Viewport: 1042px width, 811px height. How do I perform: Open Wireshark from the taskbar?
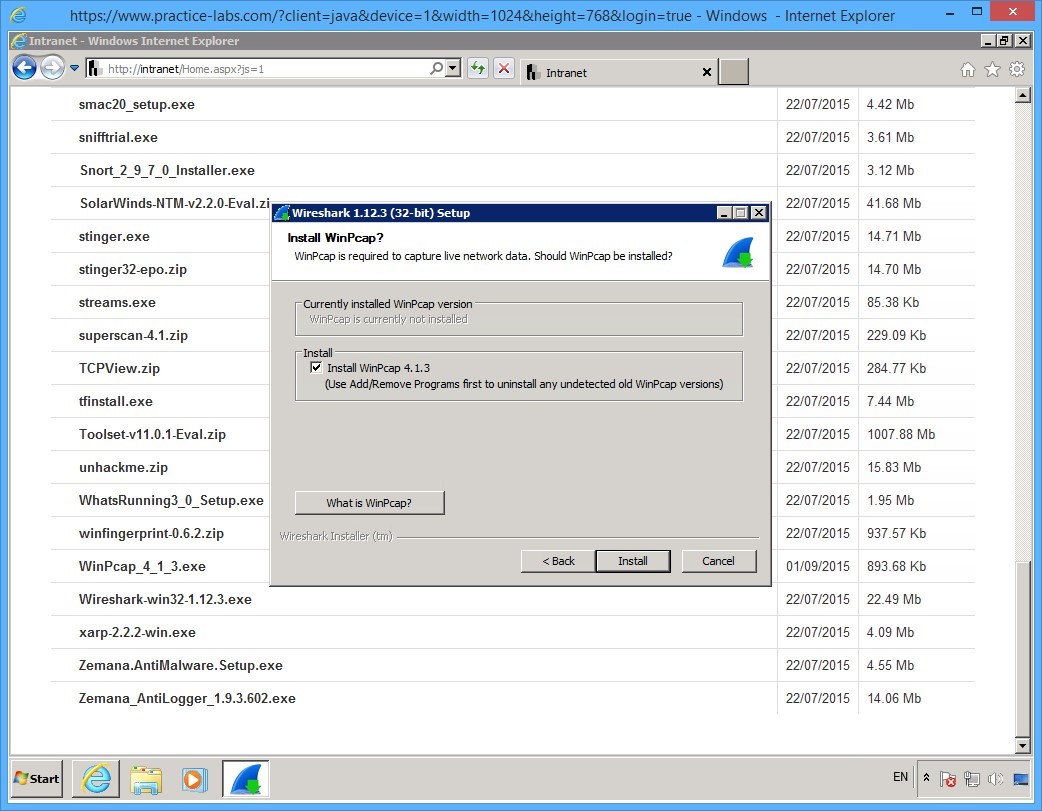246,779
